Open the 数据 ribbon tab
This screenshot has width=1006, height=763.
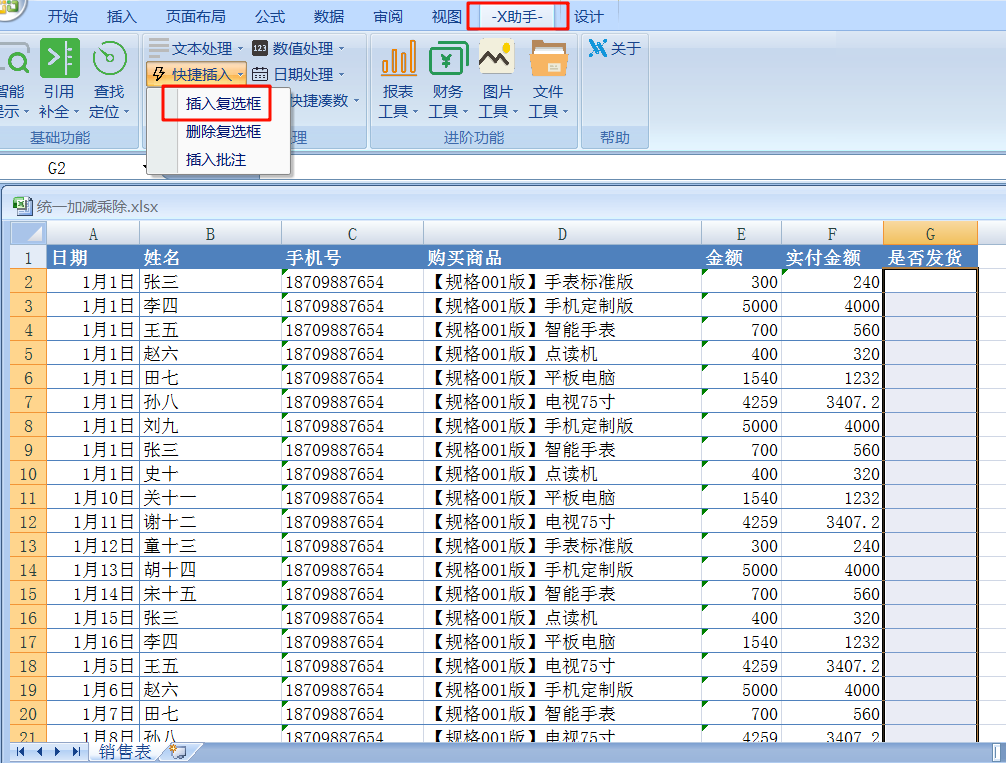328,16
